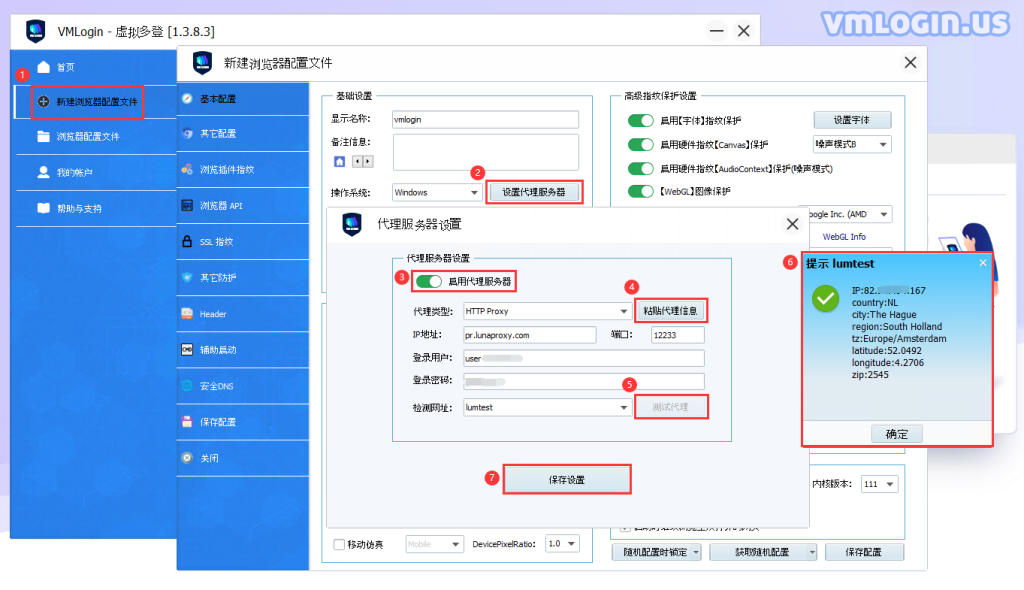This screenshot has height=590, width=1024.
Task: Click Set Proxy Server button
Action: click(534, 192)
